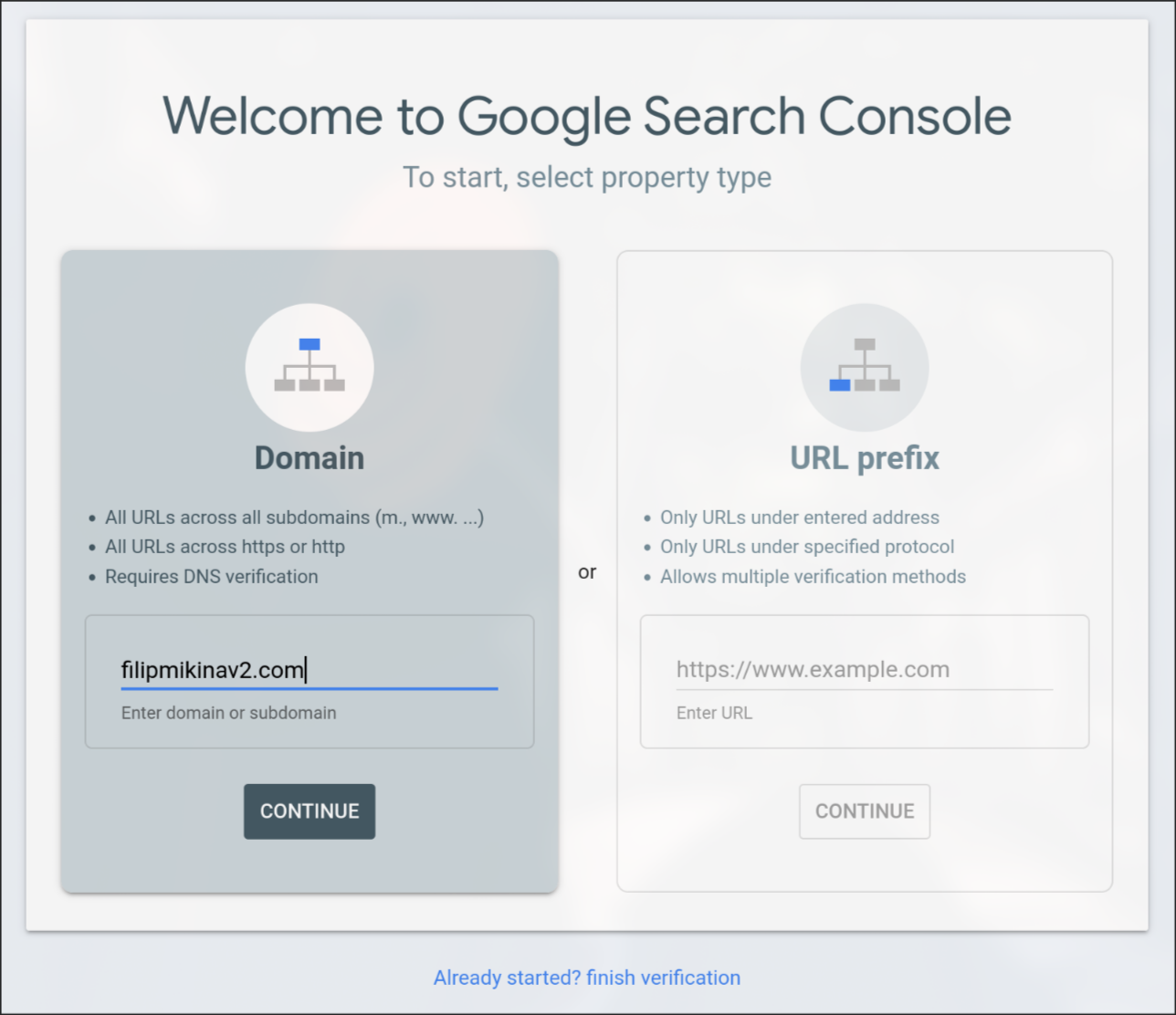
Task: Click the 'or' divider between cards
Action: (587, 571)
